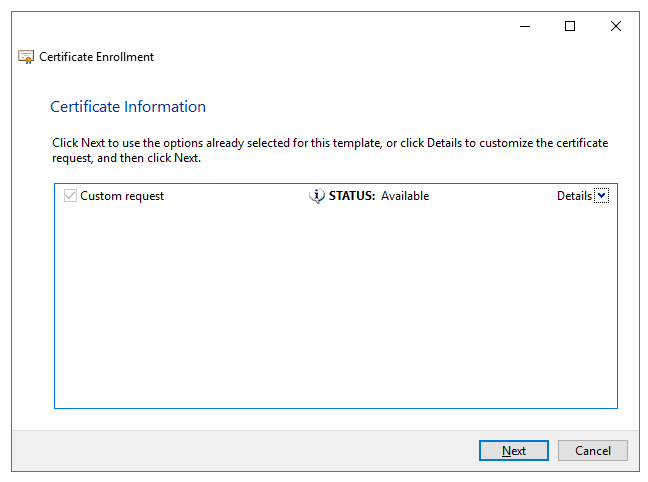Image resolution: width=648 pixels, height=482 pixels.
Task: Click the Certificate Information heading
Action: pos(128,107)
